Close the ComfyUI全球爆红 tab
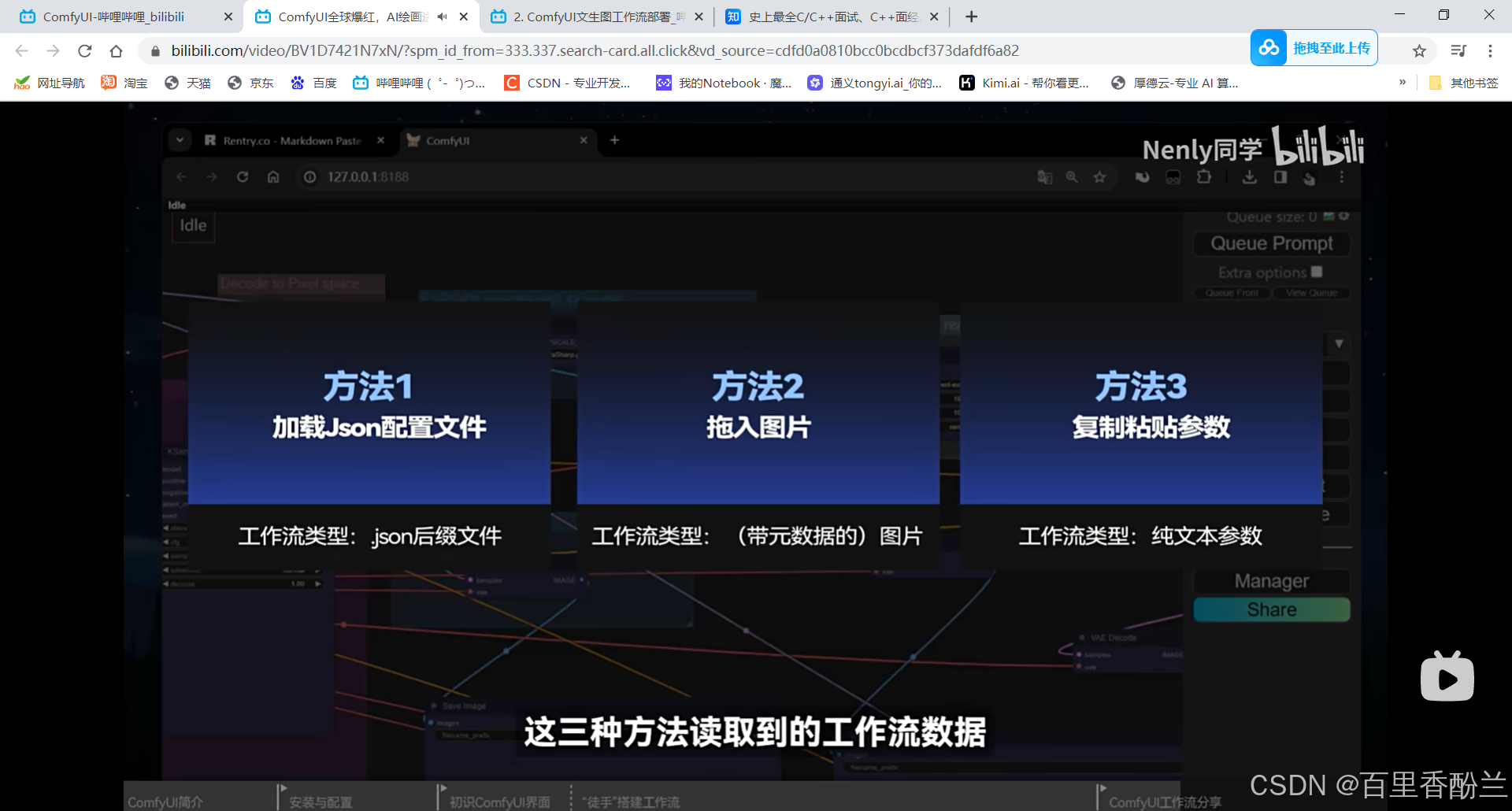Screen dimensions: 1512x811 pos(464,17)
